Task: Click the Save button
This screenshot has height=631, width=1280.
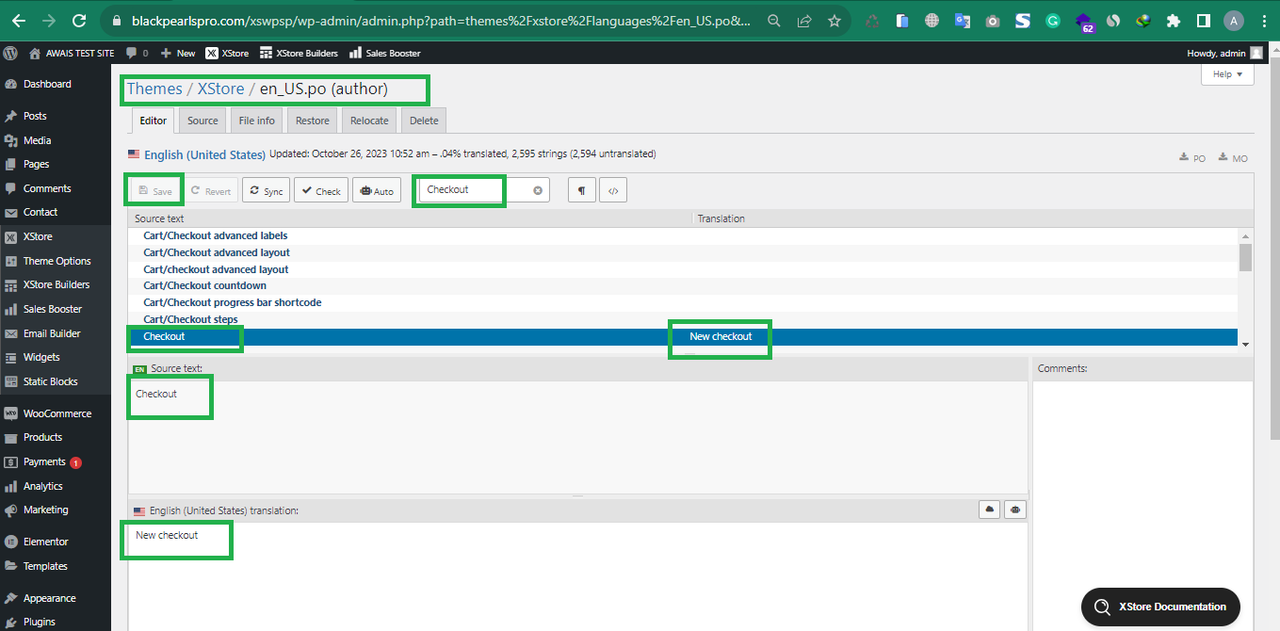Action: (155, 191)
